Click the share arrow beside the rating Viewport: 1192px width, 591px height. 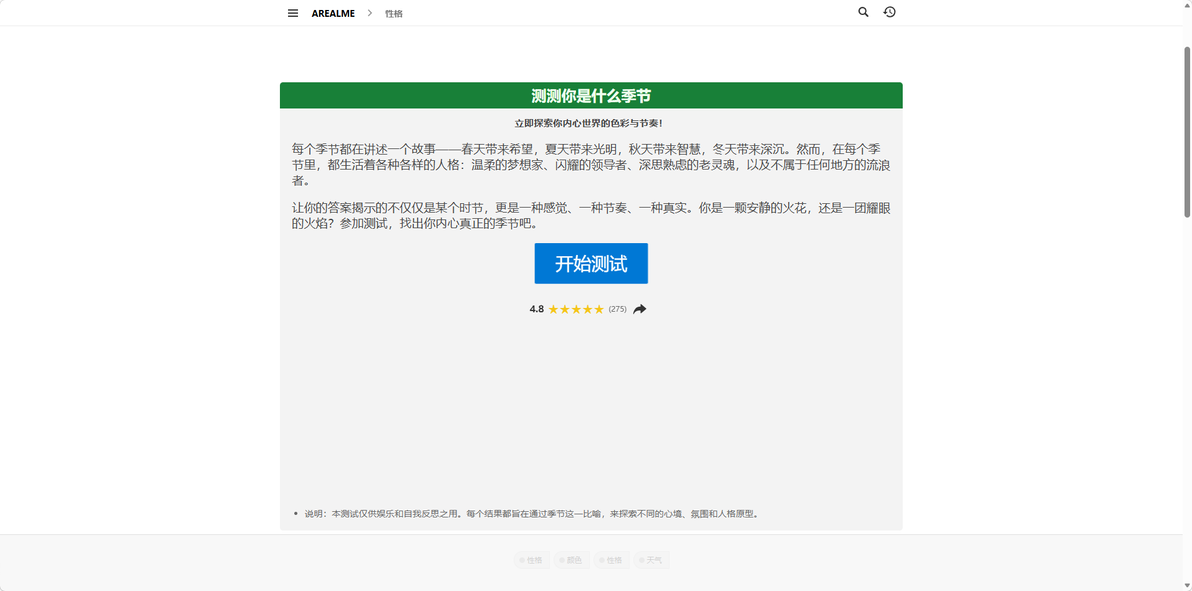639,309
